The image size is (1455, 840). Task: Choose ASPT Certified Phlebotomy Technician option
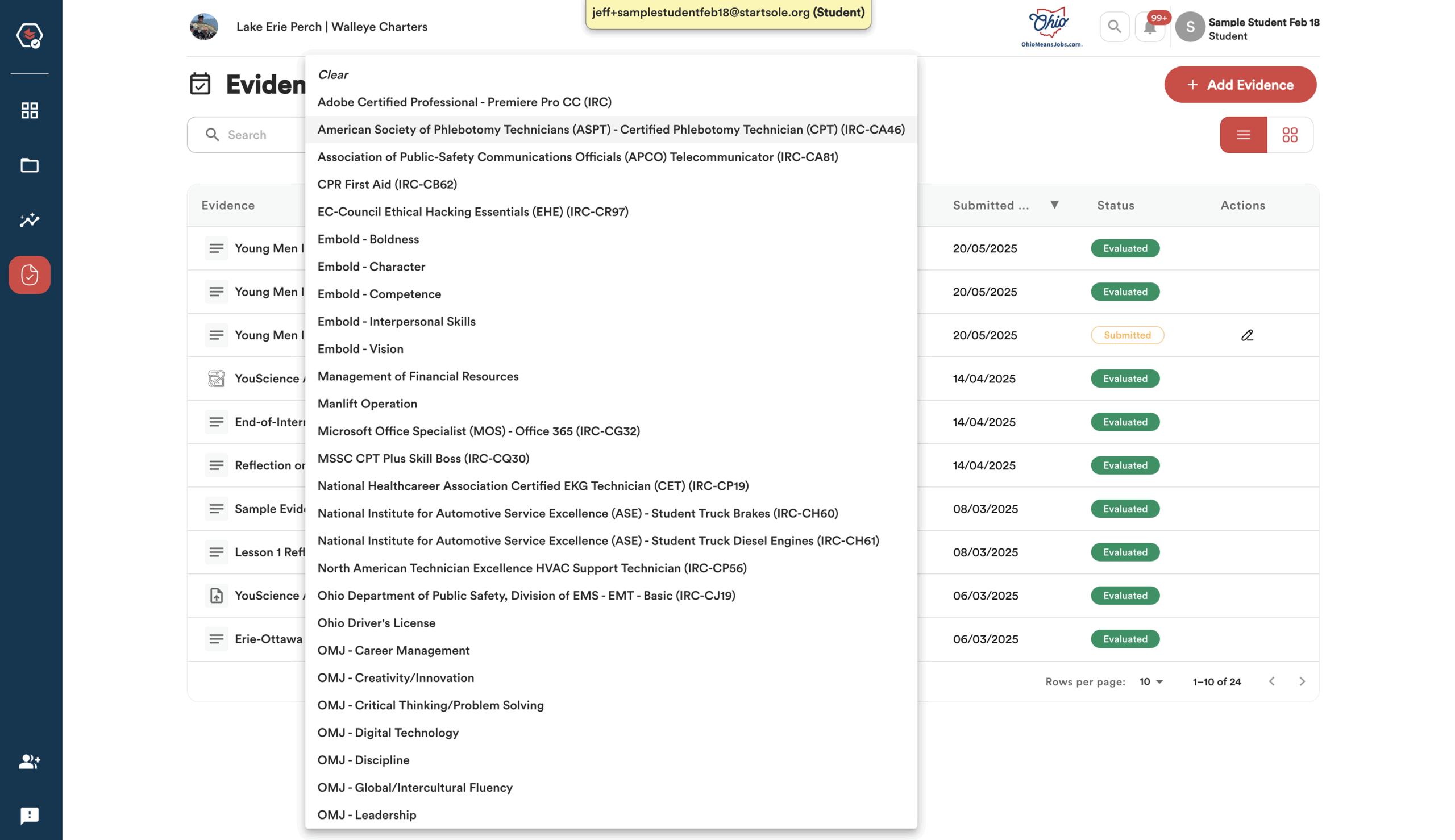tap(611, 129)
